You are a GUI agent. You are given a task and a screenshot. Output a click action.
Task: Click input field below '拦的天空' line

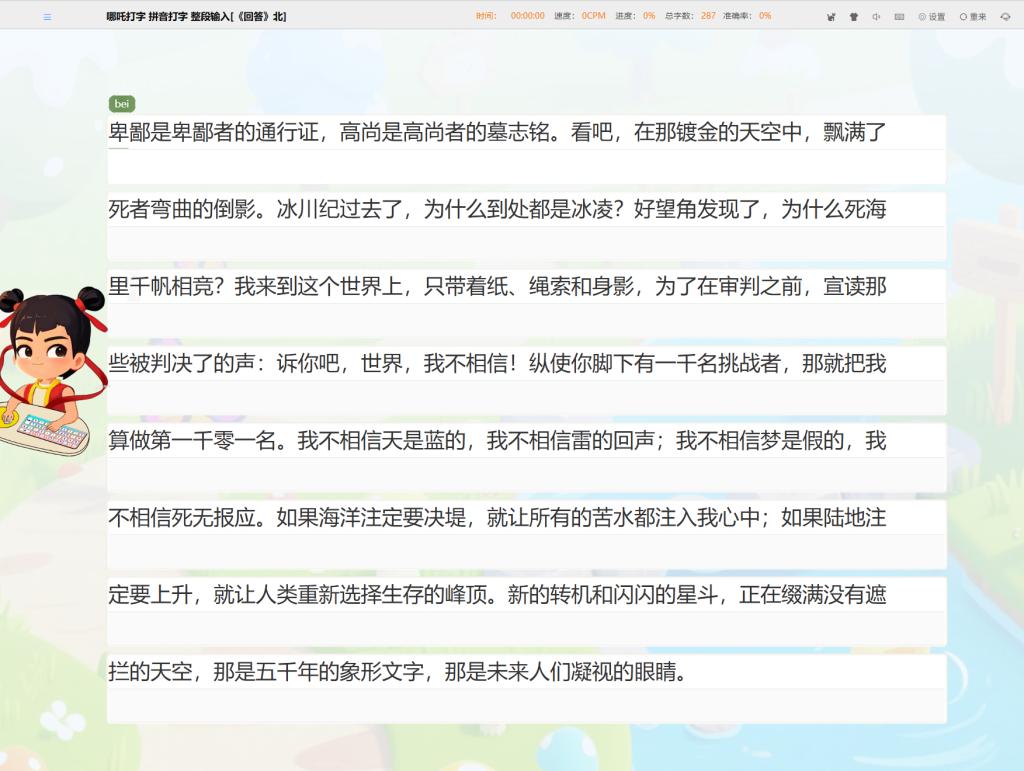[x=526, y=705]
